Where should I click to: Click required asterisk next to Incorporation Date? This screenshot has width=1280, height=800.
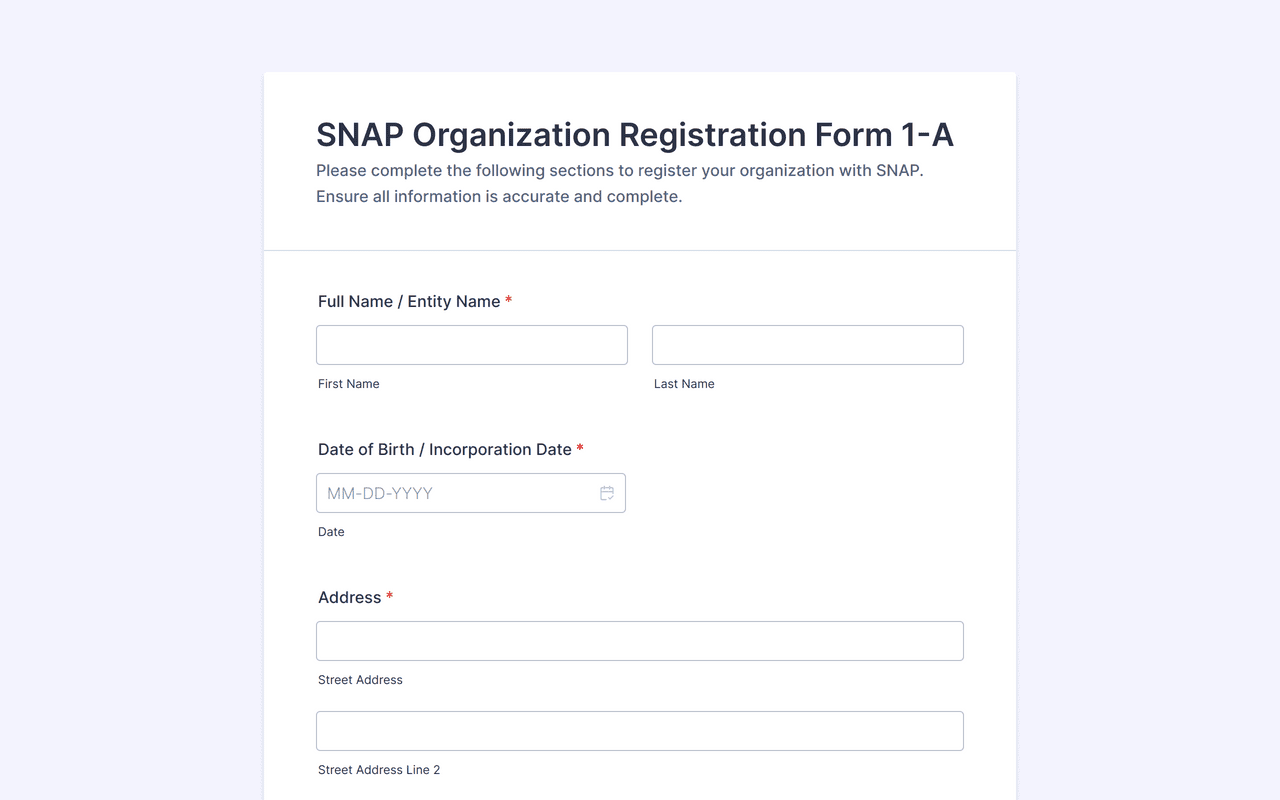click(580, 449)
